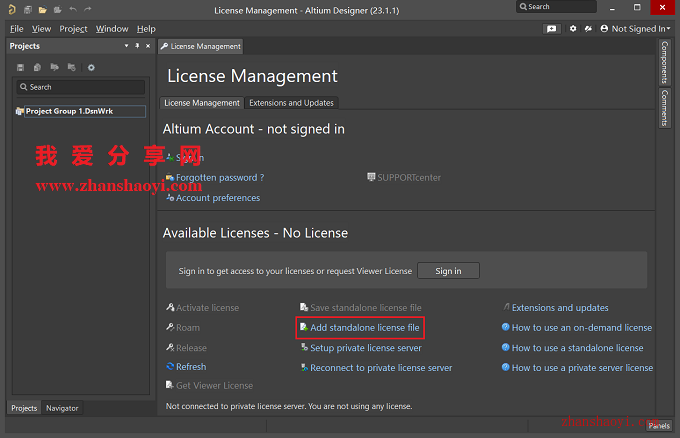
Task: Open Projects panel settings gear icon
Action: 91,67
